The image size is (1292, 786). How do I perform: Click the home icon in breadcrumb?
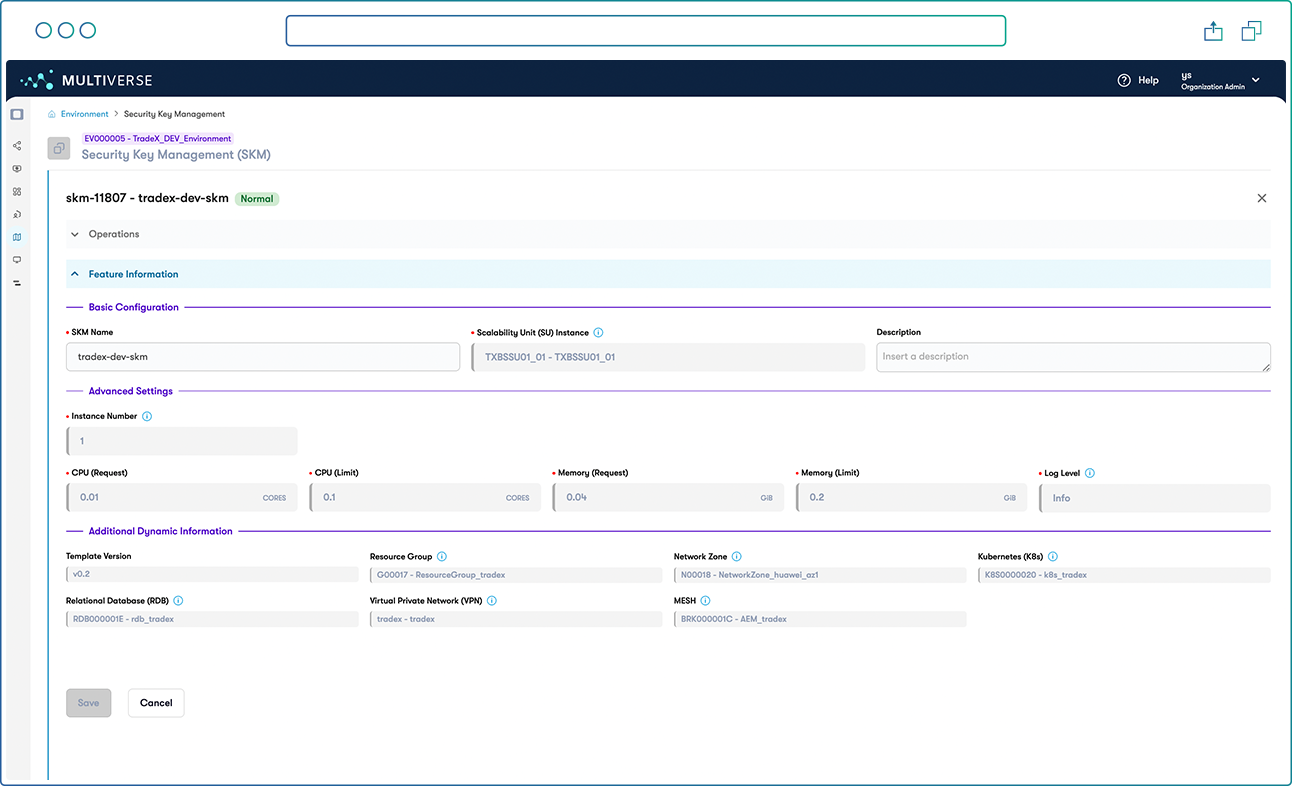coord(52,114)
